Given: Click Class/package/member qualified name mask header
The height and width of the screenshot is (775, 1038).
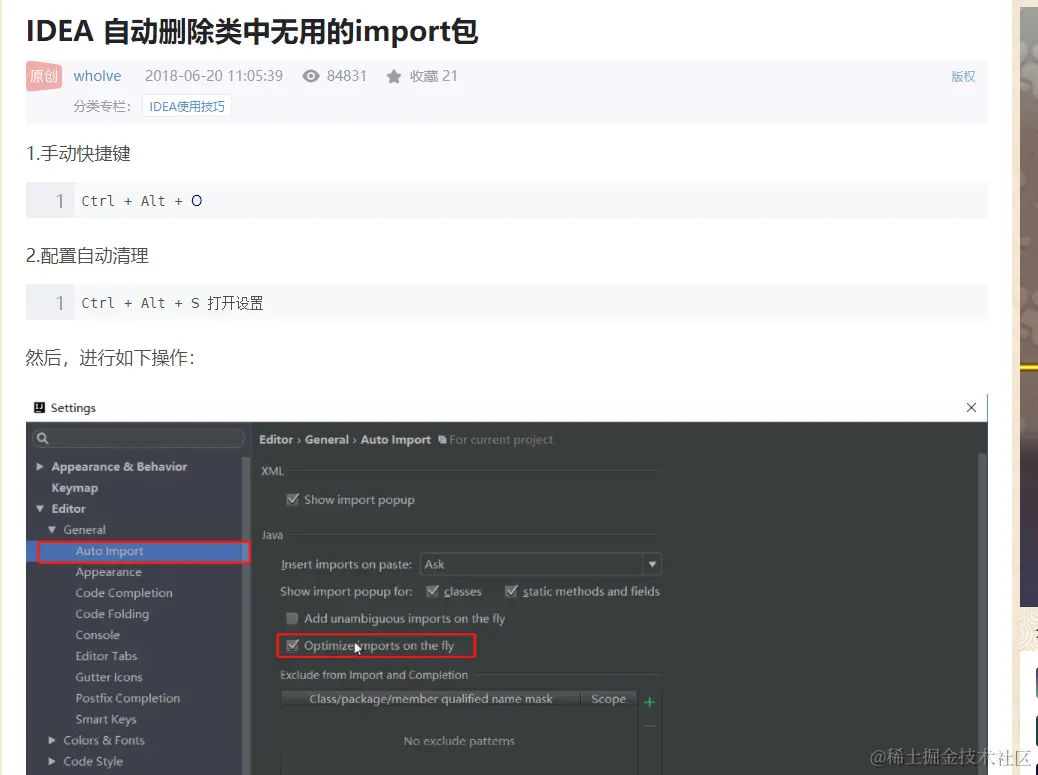Looking at the screenshot, I should [x=430, y=700].
